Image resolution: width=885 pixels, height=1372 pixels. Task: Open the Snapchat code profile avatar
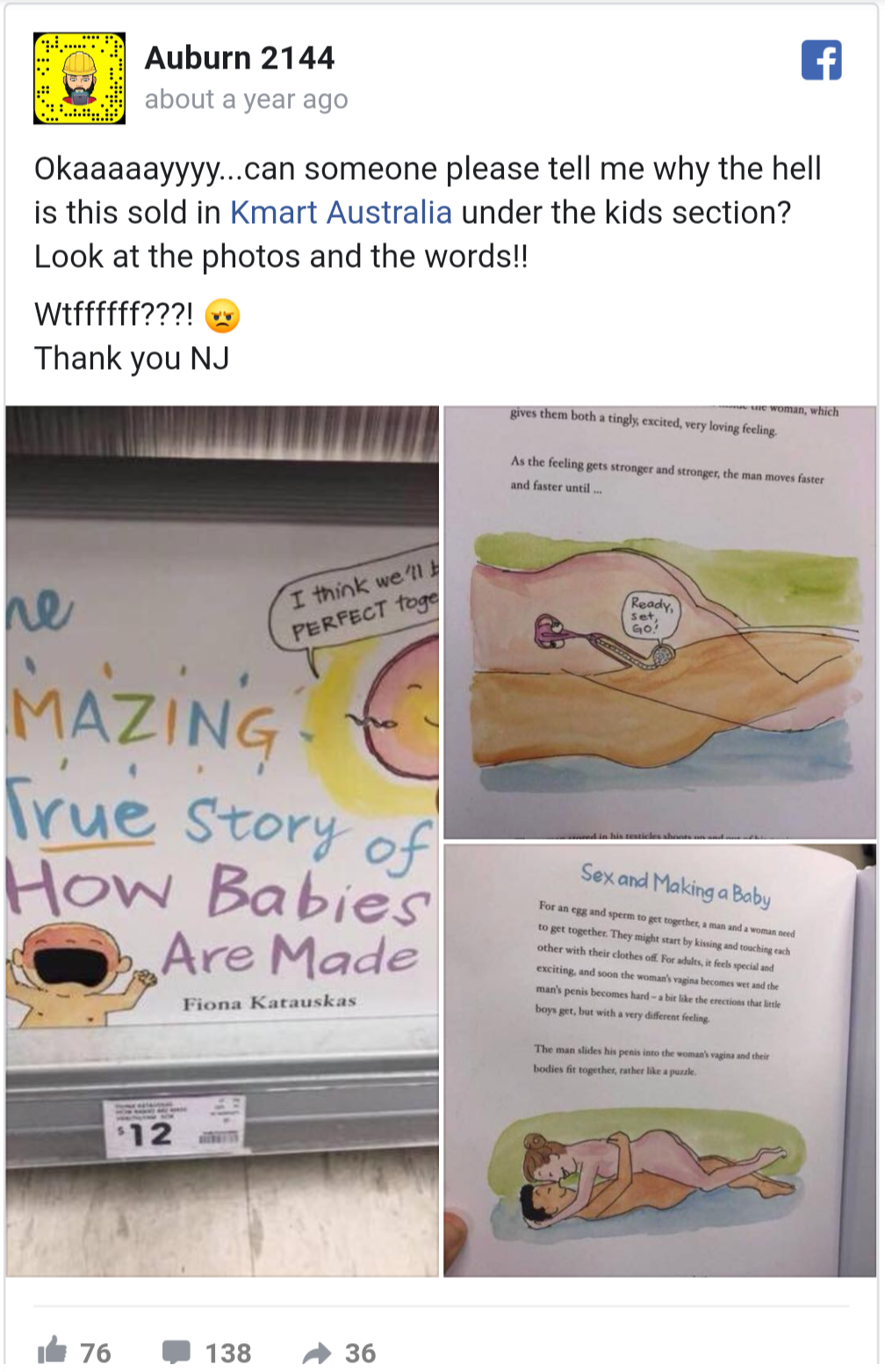[79, 78]
